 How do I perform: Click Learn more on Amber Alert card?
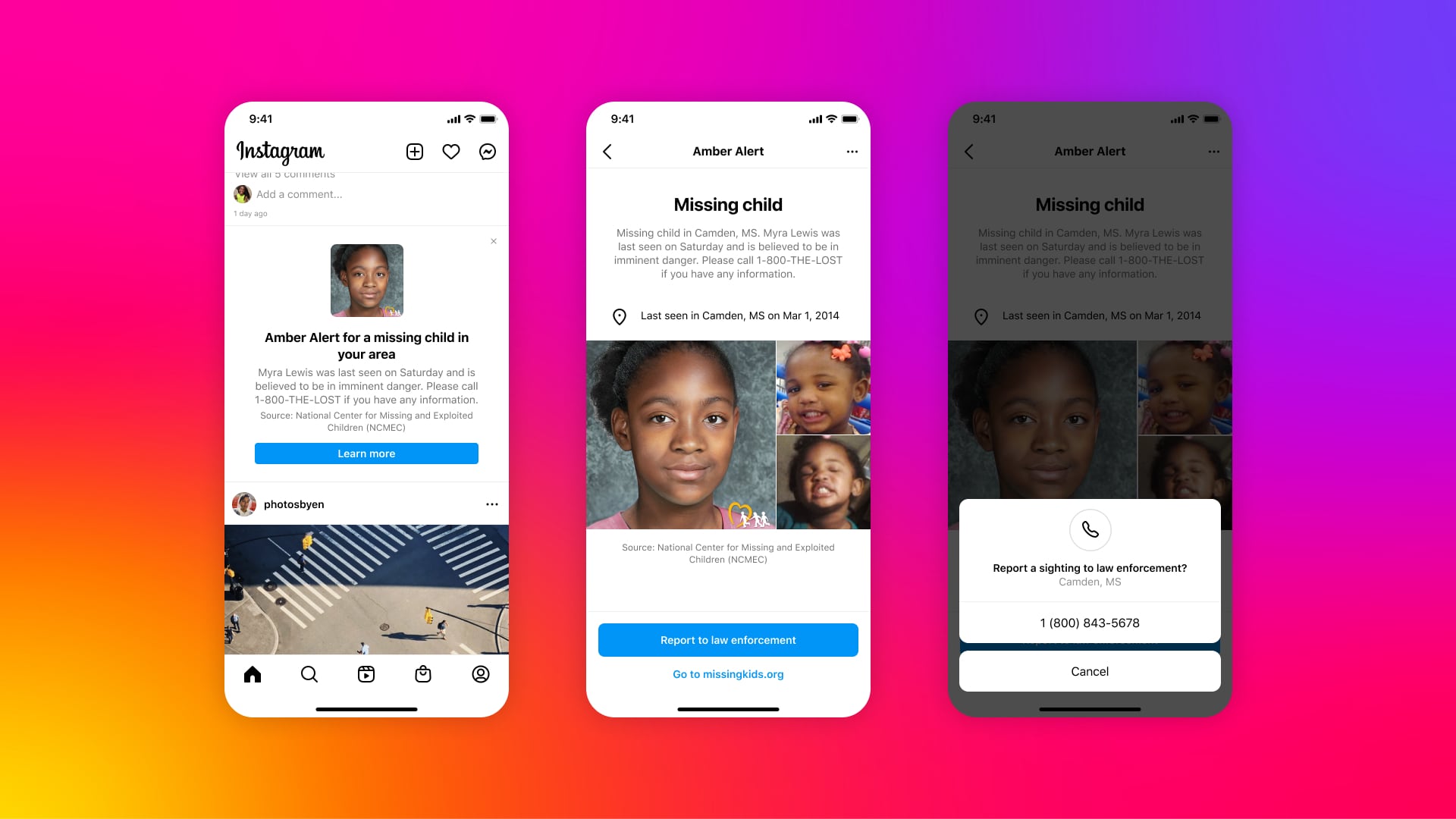pos(366,454)
